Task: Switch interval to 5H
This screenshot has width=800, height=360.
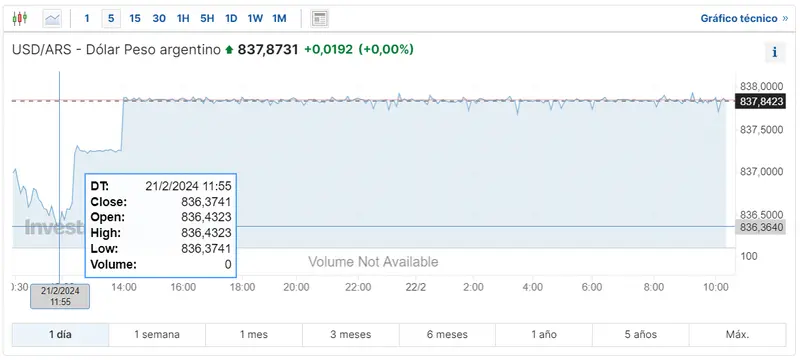Action: click(207, 19)
